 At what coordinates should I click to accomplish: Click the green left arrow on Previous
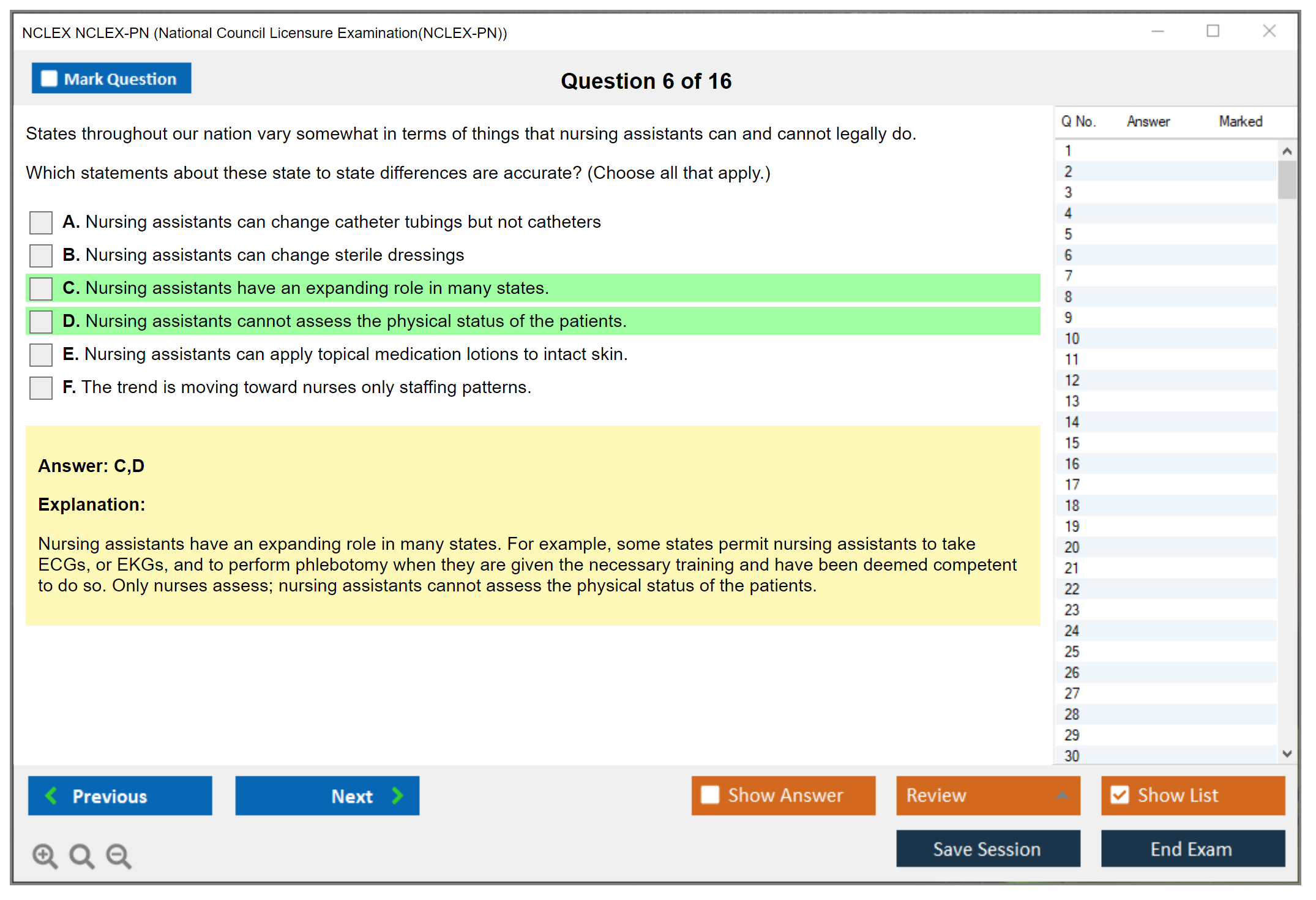(x=52, y=795)
